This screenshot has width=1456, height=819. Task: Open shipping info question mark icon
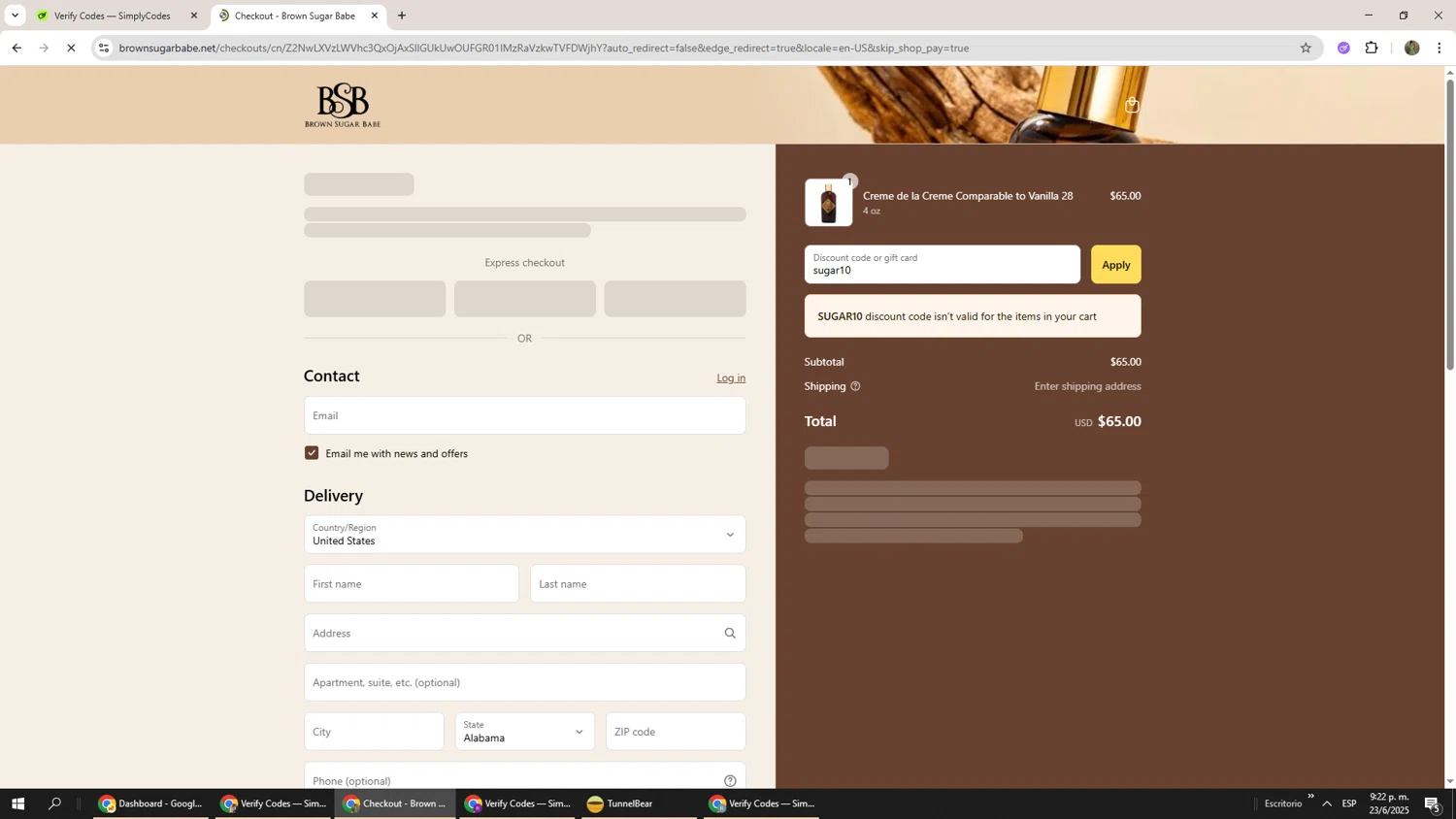[855, 386]
